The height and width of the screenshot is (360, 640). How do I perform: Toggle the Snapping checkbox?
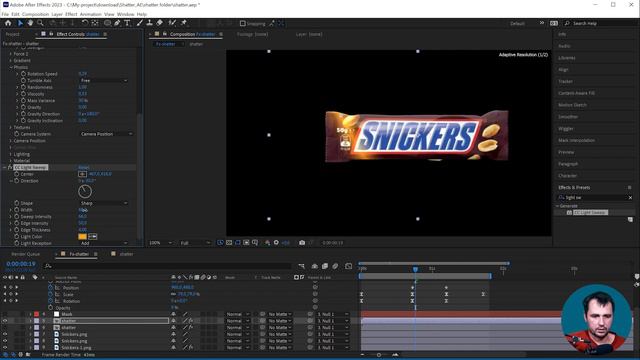tap(242, 24)
